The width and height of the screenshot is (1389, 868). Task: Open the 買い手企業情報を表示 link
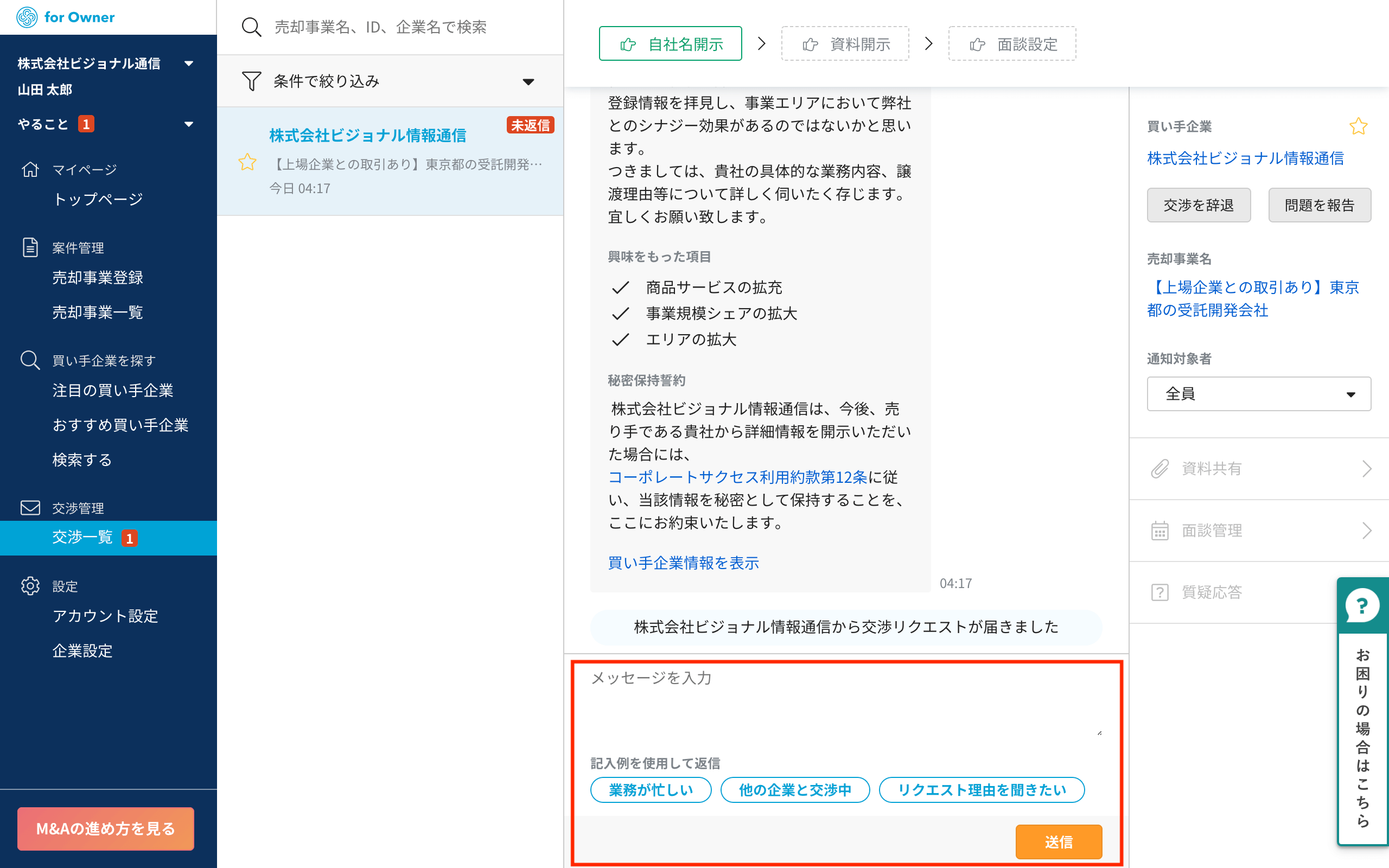coord(683,563)
